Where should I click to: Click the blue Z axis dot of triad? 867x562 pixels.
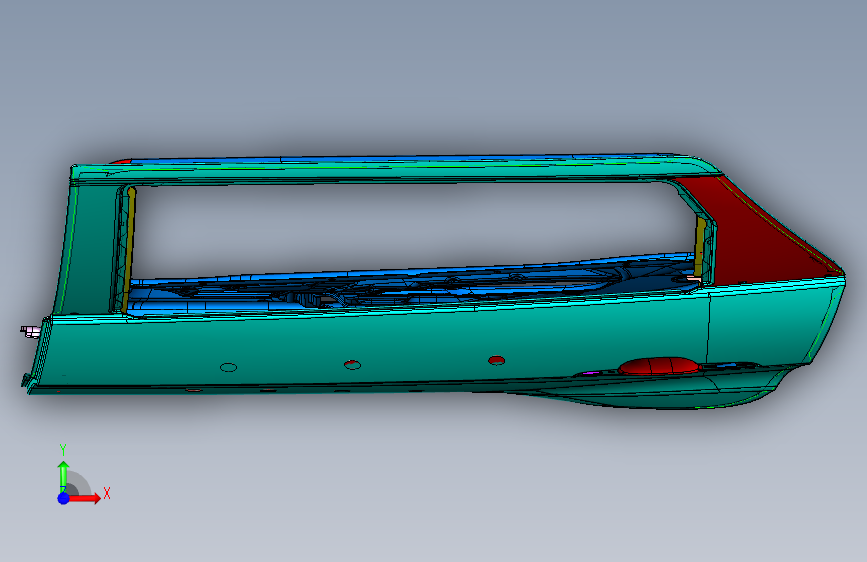64,498
